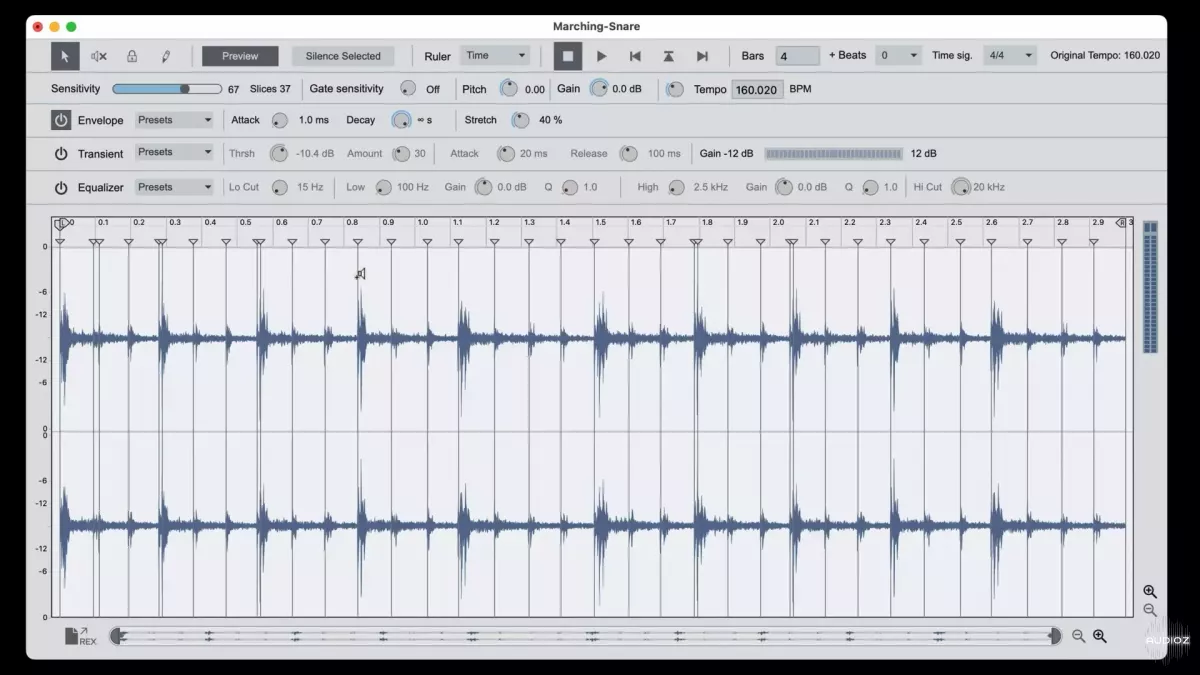Click the Transient gain reduction meter

(833, 154)
